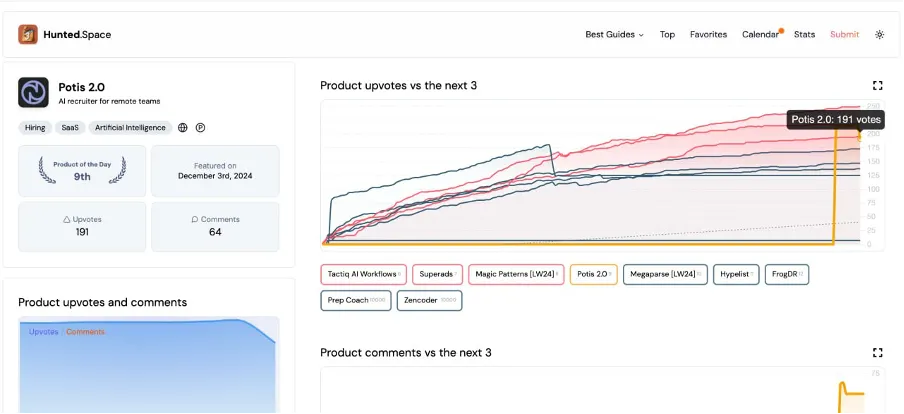
Task: Click the Upvotes 191 stat card
Action: (82, 227)
